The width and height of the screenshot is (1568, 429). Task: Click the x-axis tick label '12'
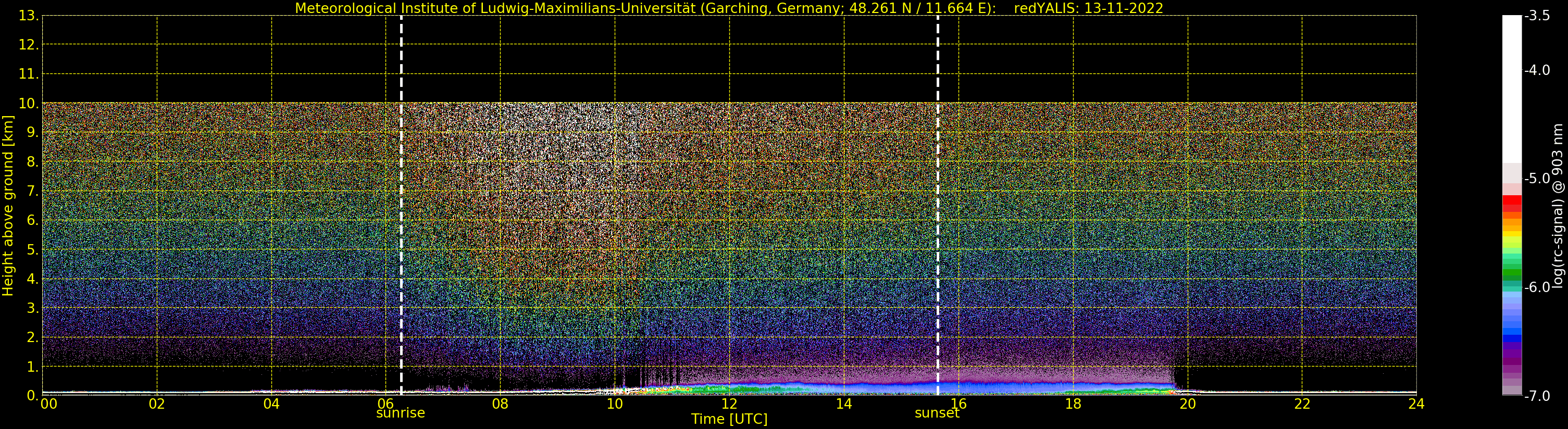coord(729,404)
